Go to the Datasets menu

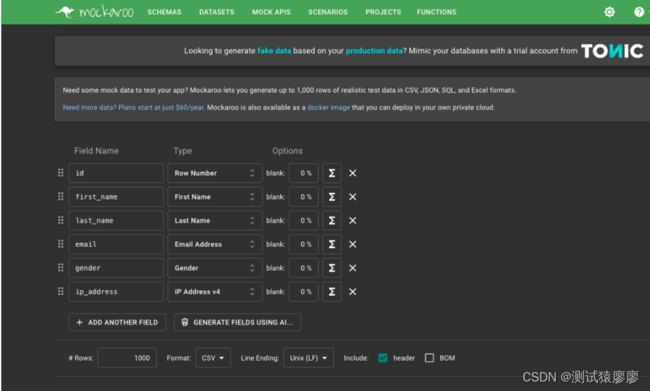pos(216,12)
